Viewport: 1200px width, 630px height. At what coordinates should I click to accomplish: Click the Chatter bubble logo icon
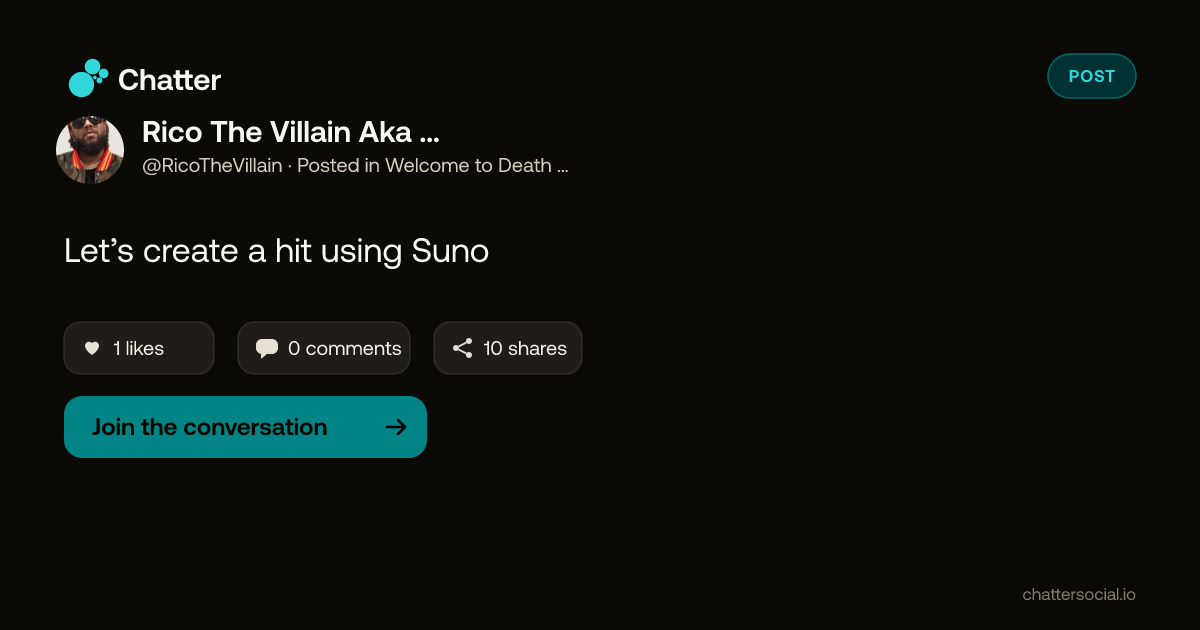(x=88, y=78)
